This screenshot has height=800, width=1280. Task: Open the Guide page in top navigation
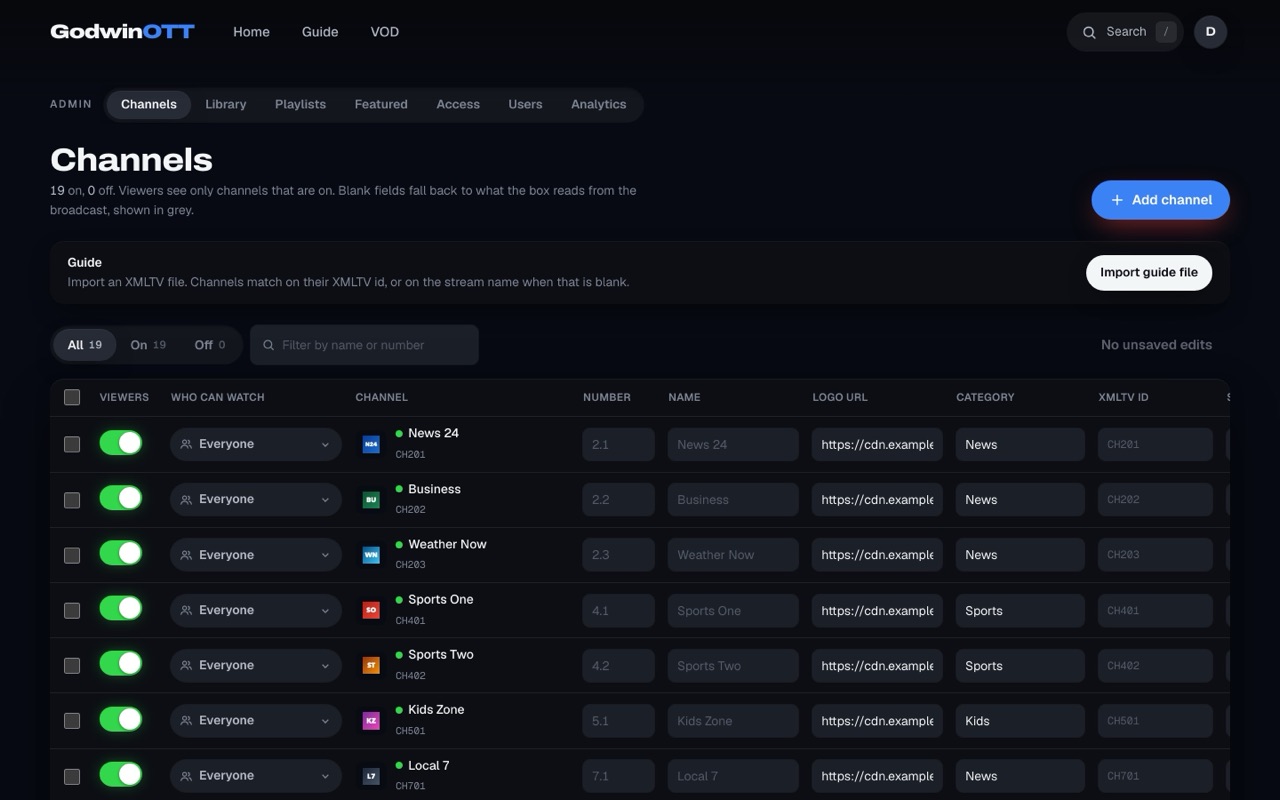click(320, 32)
